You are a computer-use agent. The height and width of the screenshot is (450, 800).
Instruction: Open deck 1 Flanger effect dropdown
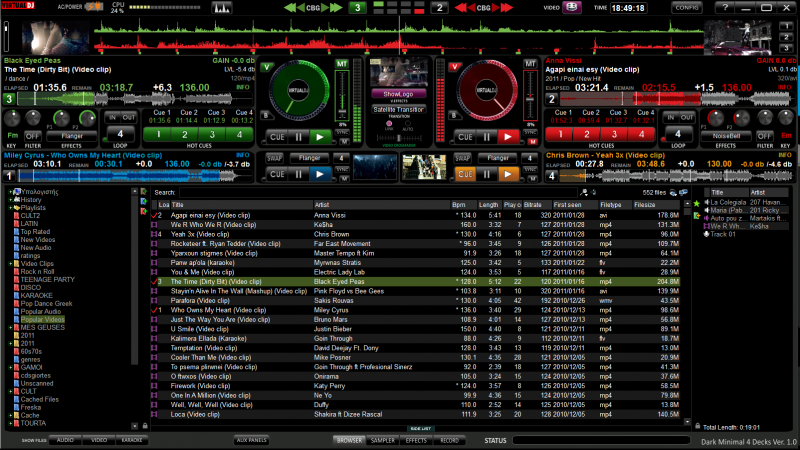[x=309, y=158]
